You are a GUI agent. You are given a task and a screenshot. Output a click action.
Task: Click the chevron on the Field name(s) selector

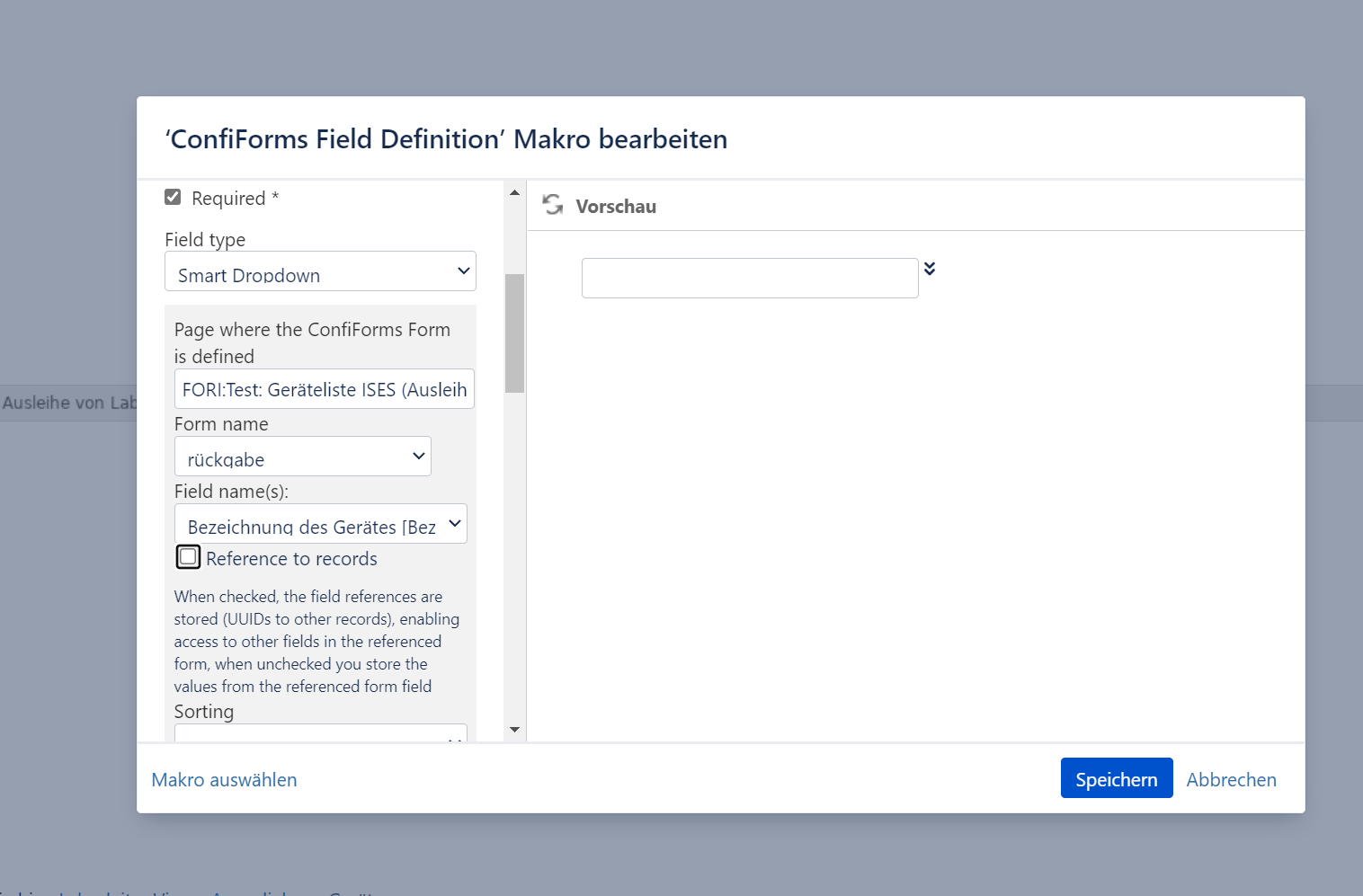[454, 524]
